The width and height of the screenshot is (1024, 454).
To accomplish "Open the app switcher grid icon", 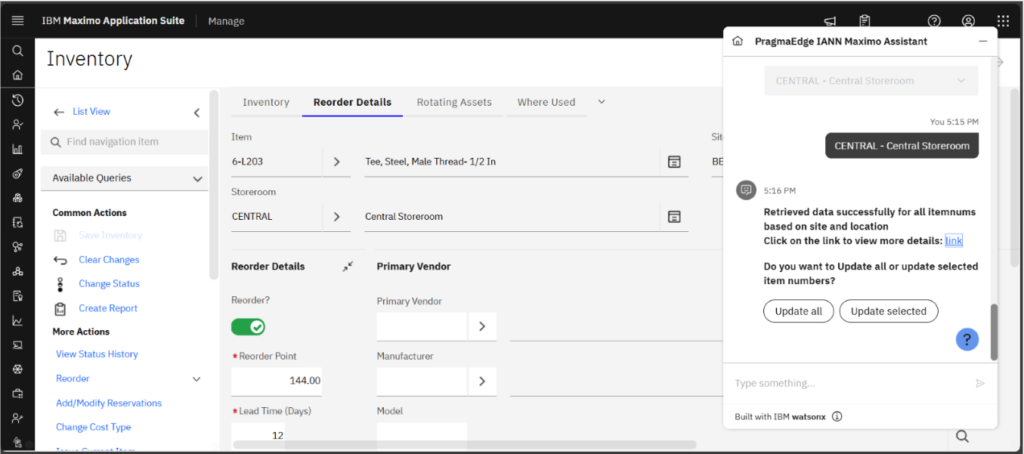I will tap(1003, 21).
